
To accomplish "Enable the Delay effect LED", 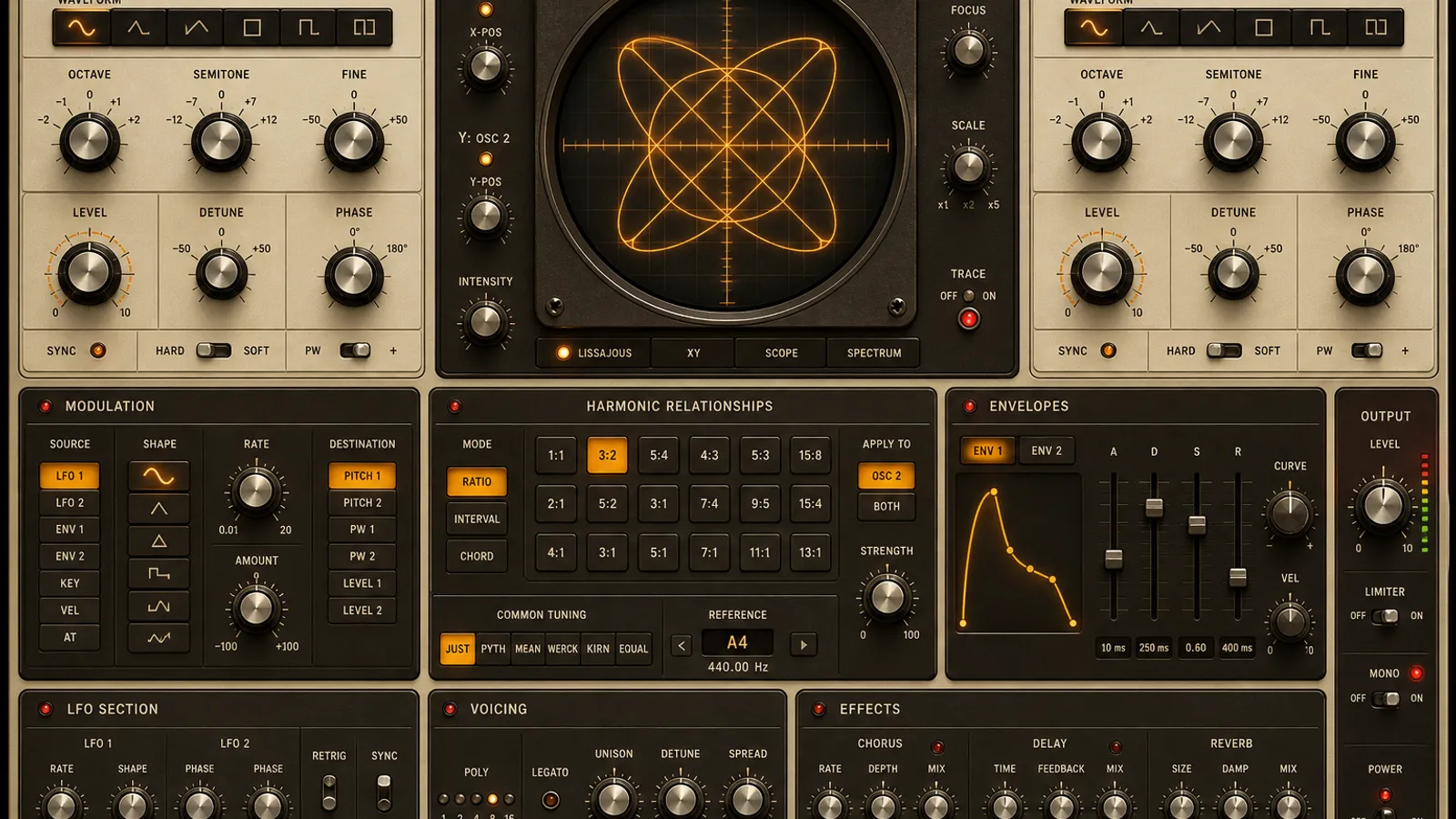I will pyautogui.click(x=1116, y=747).
